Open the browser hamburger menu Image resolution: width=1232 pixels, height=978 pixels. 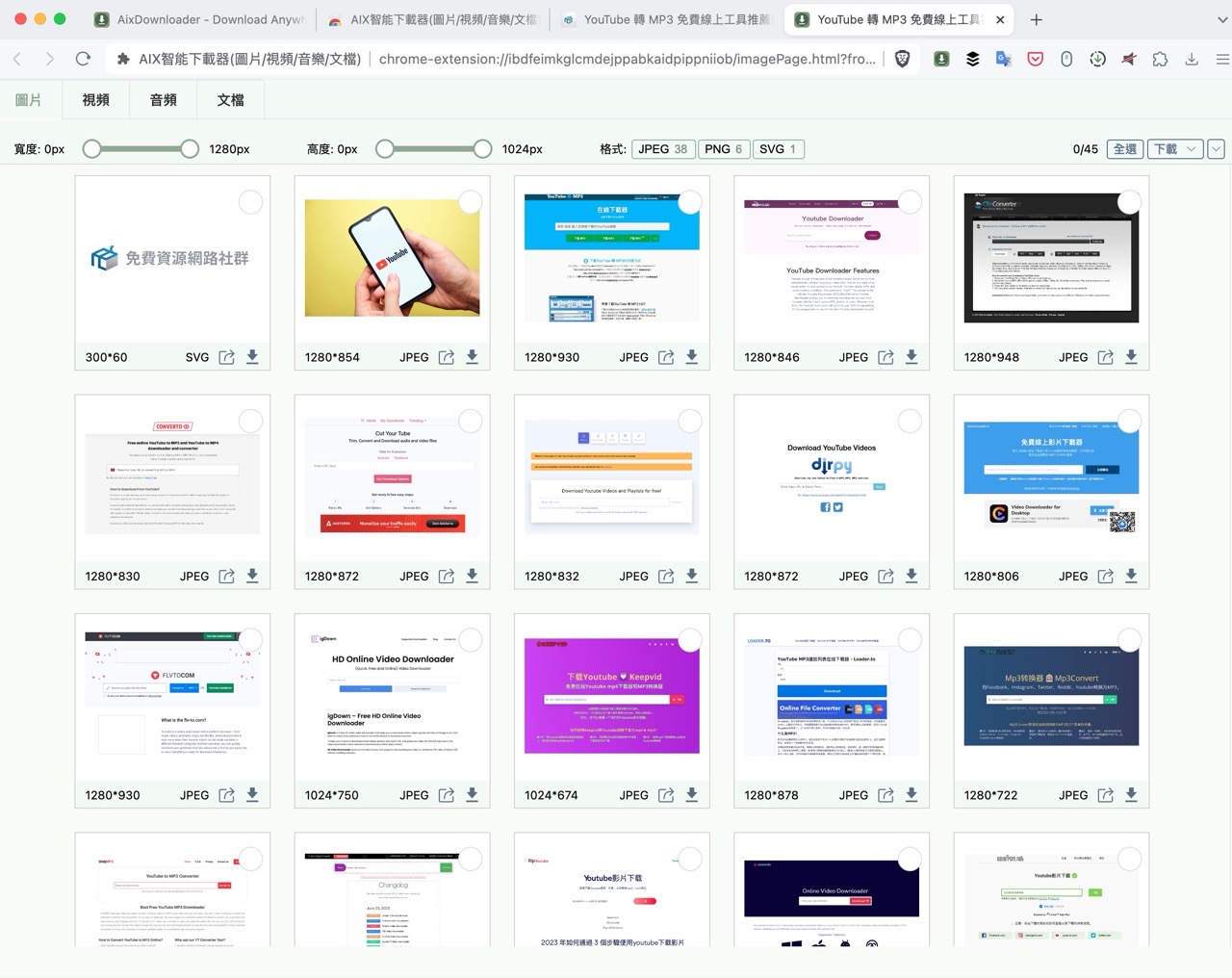point(1222,59)
